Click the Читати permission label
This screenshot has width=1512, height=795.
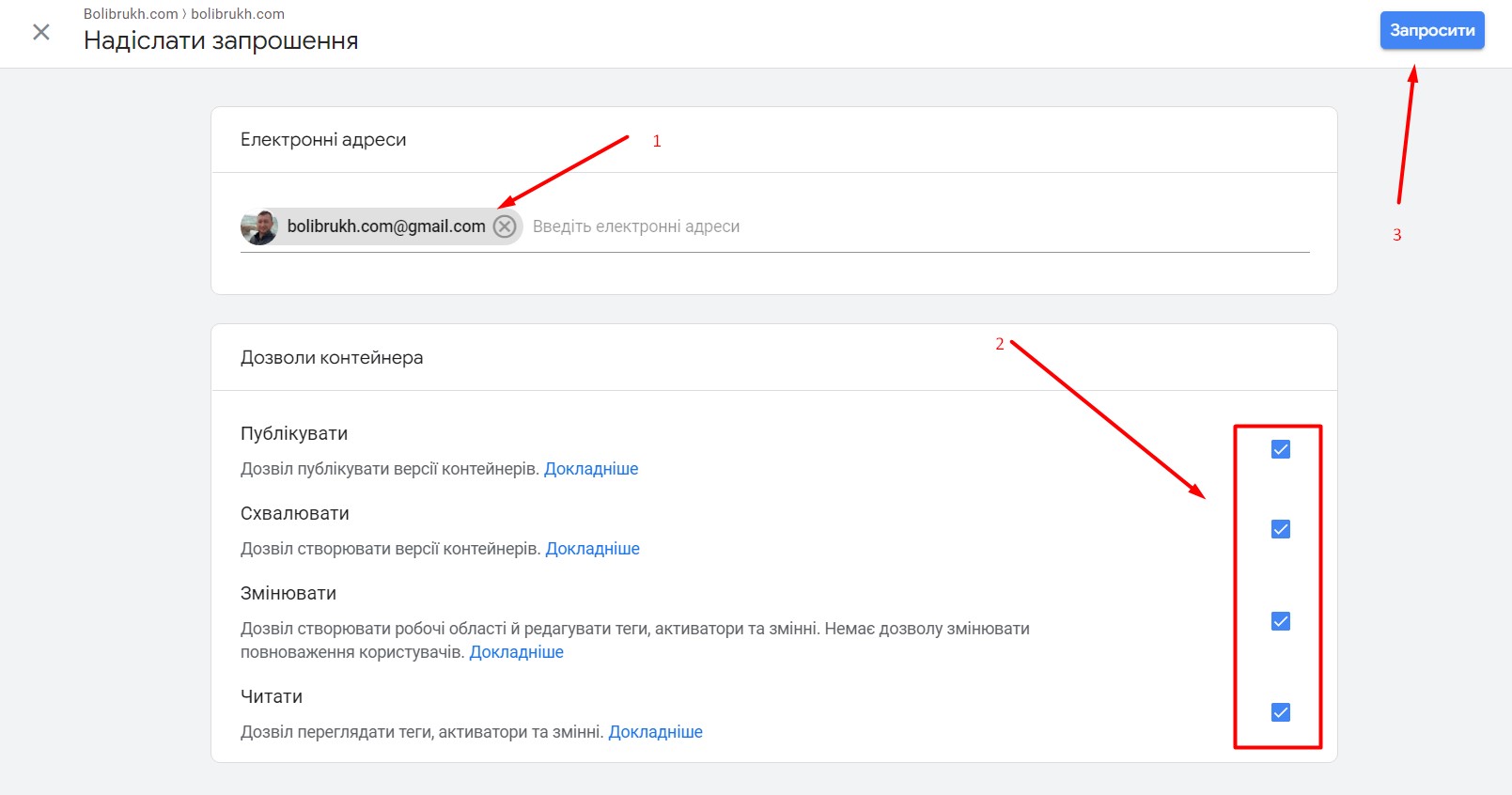272,697
